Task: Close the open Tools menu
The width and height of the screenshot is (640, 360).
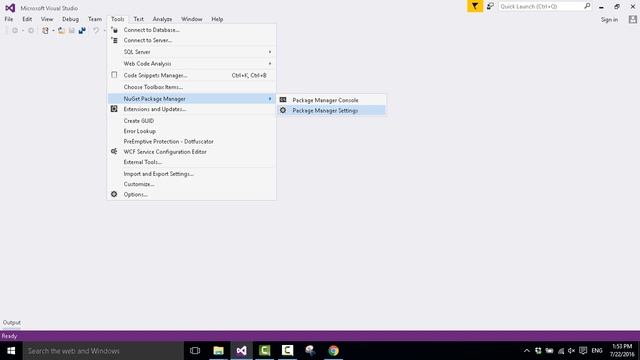Action: pos(118,19)
